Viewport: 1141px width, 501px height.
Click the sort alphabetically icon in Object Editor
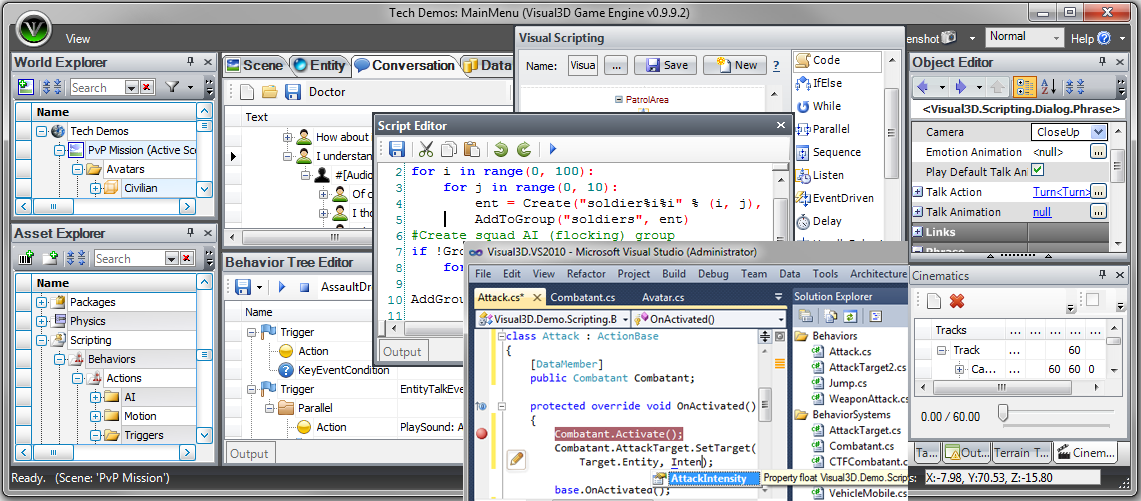click(1050, 87)
